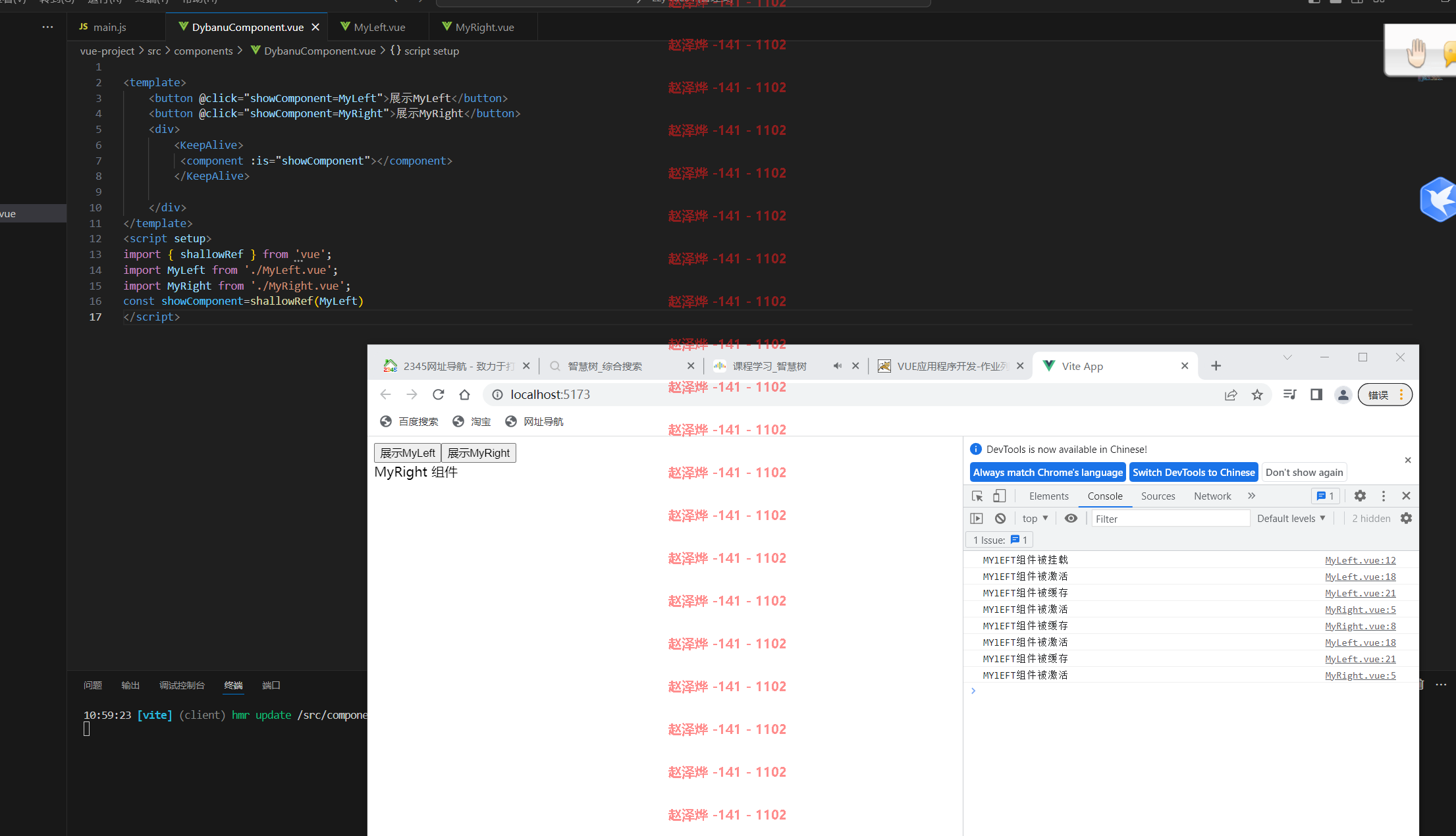
Task: Open the 1 Issue button
Action: (1000, 540)
